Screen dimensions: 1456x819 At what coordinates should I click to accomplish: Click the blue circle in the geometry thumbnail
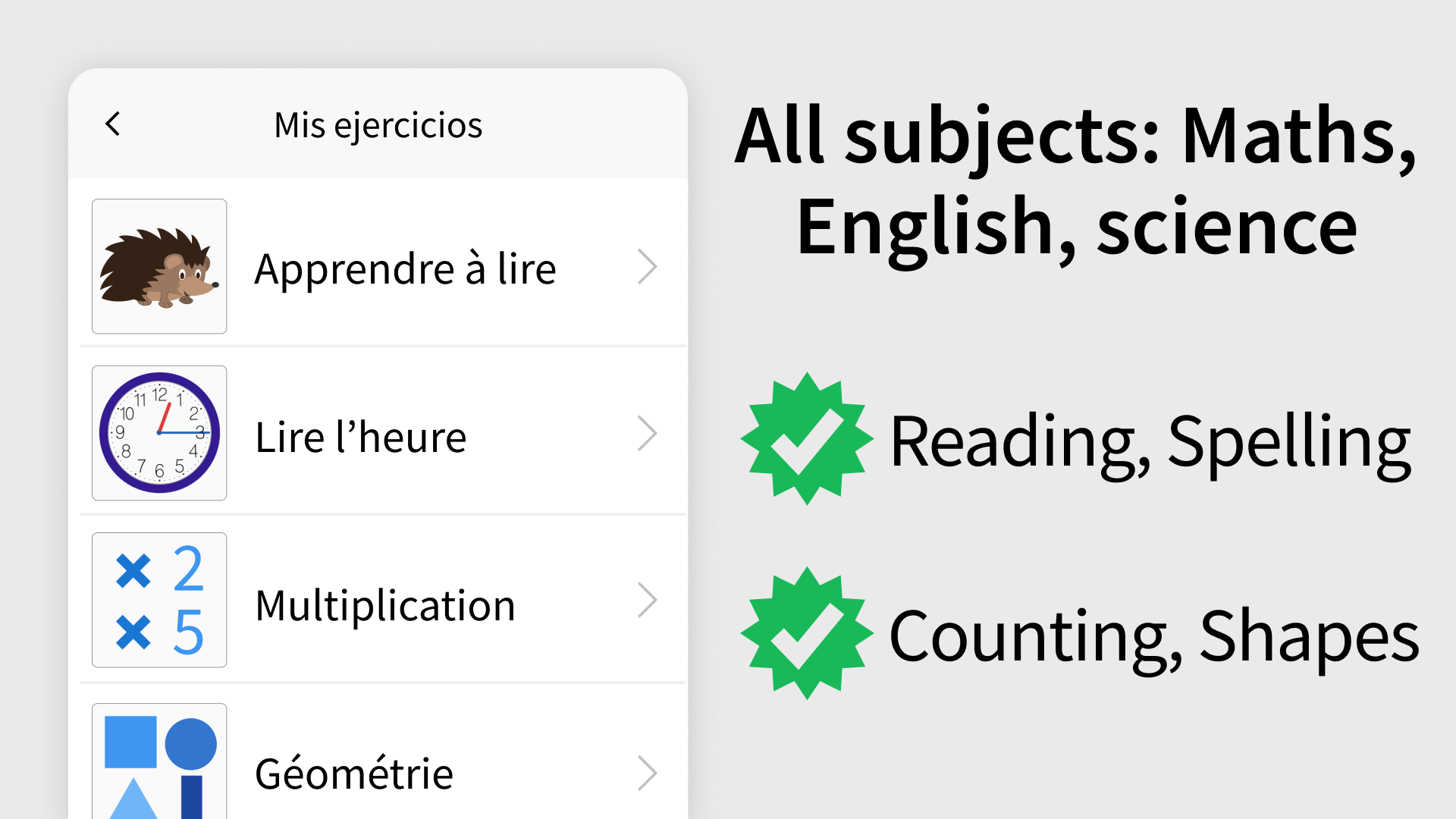pos(191,743)
